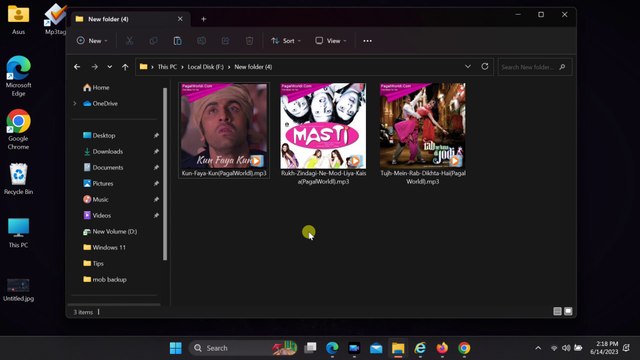Viewport: 640px width, 360px height.
Task: Open Tips folder in sidebar
Action: [93, 263]
